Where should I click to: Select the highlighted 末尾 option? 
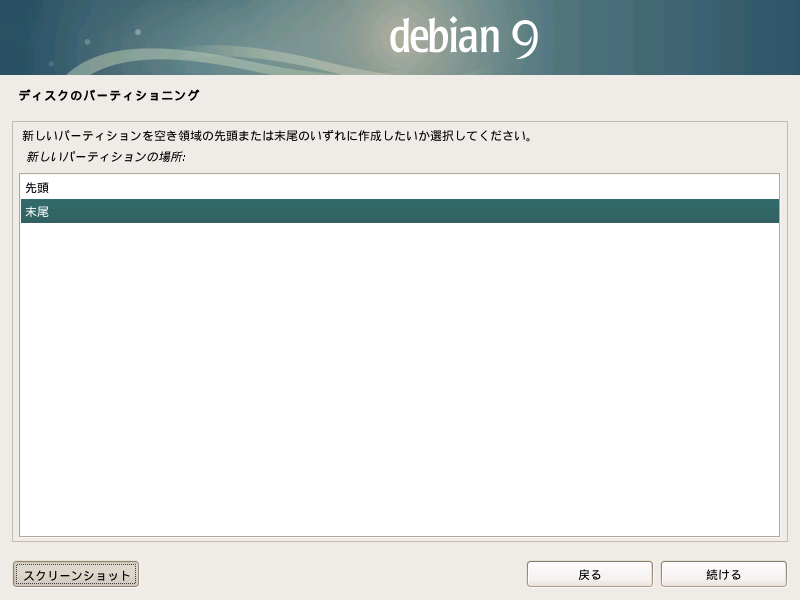(37, 211)
